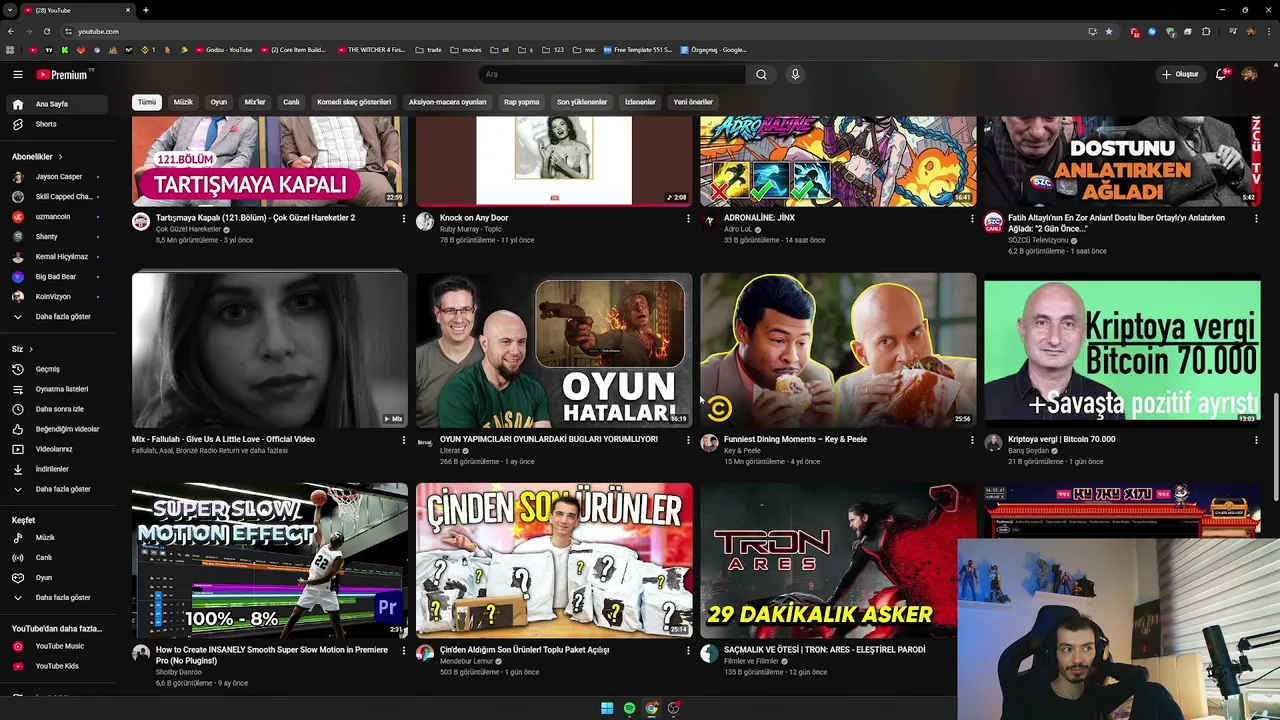Open YouTube Music from sidebar
The height and width of the screenshot is (720, 1280).
[56, 646]
